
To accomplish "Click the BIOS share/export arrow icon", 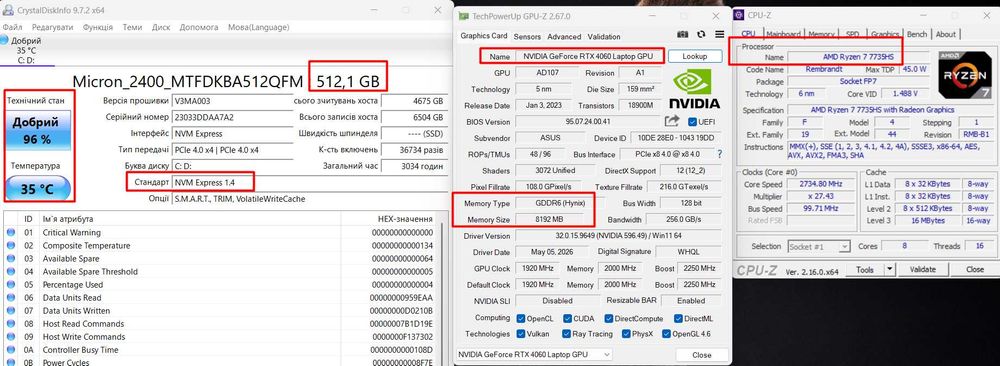I will [672, 121].
